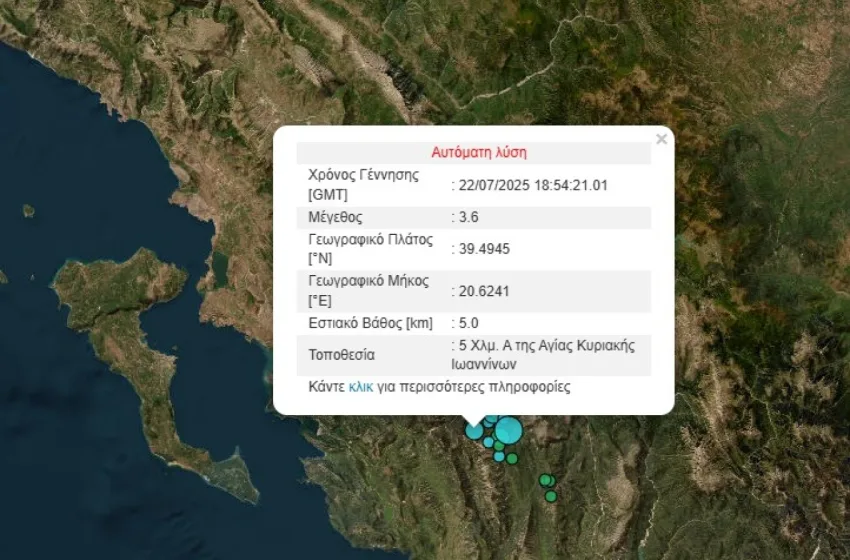Image resolution: width=850 pixels, height=560 pixels.
Task: Click the small cyan marker left of the large cyan circle
Action: coord(488,441)
